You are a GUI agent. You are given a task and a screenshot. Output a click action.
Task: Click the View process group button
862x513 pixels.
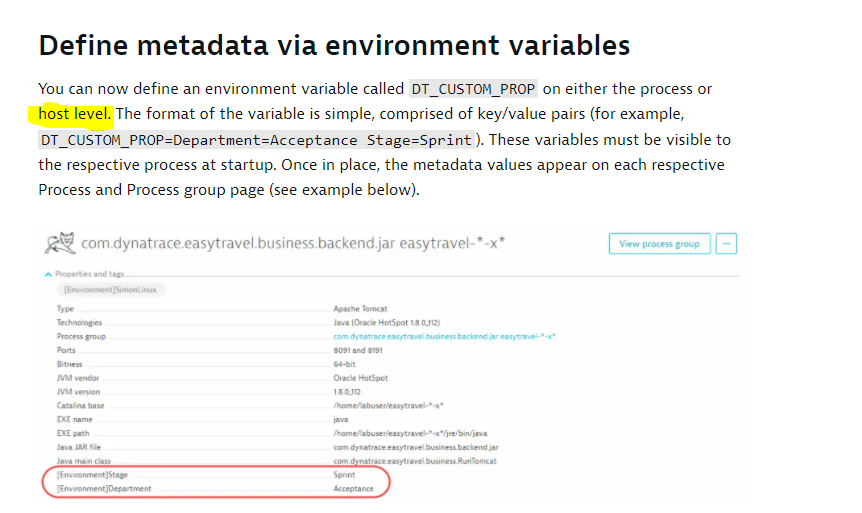(x=659, y=243)
